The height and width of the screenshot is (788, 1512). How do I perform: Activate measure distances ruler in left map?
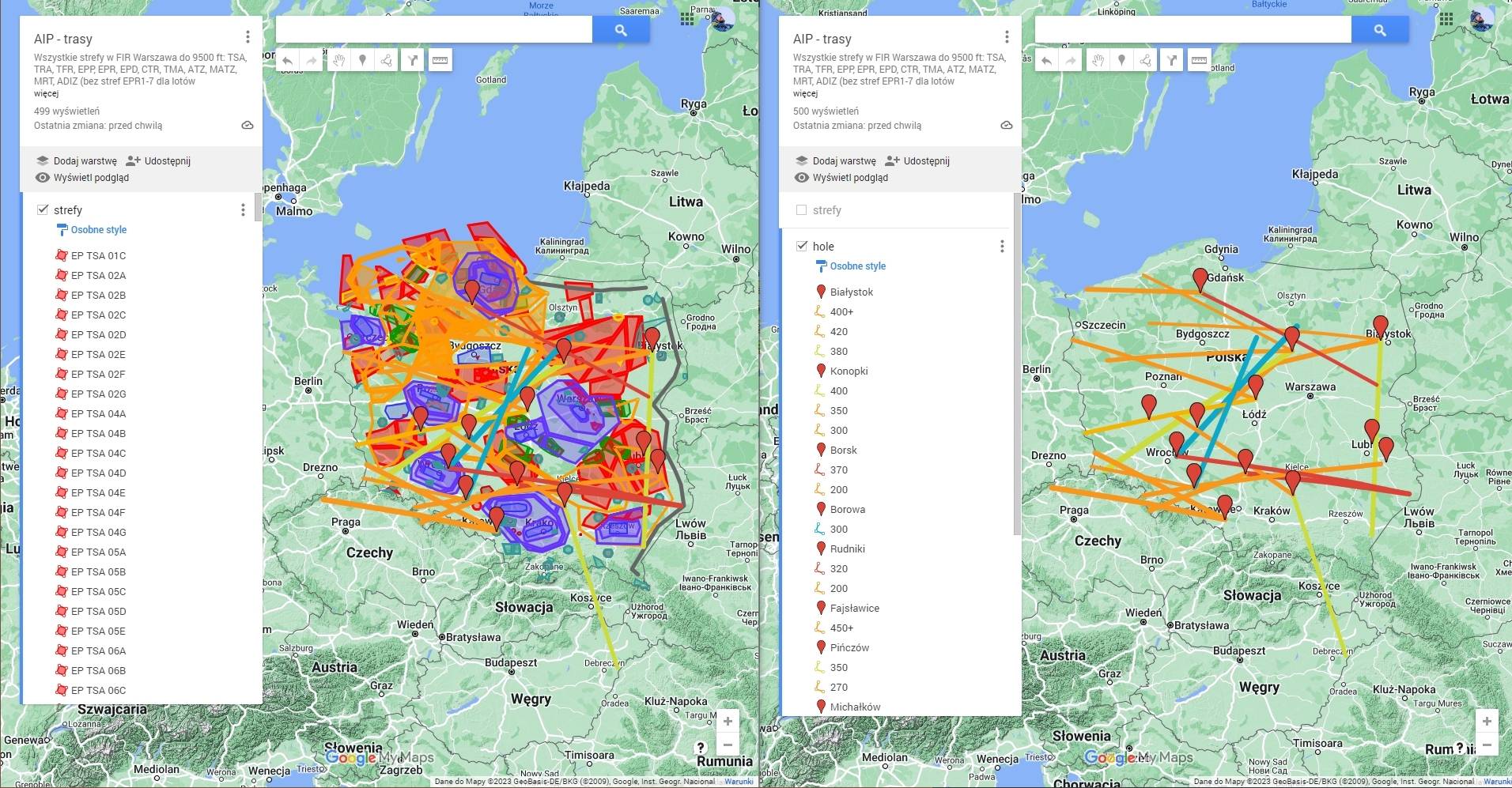[x=440, y=60]
